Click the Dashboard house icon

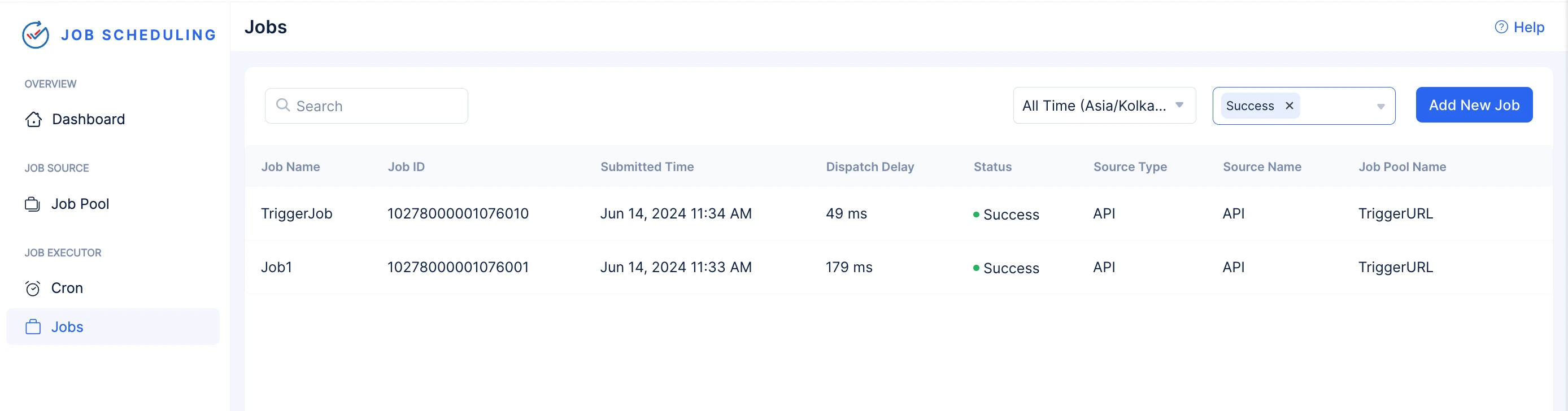coord(33,119)
